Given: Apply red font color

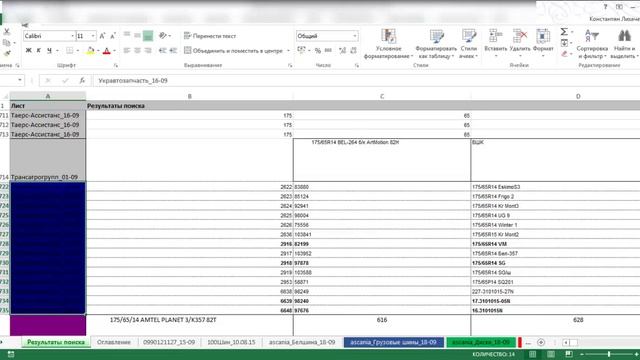Looking at the screenshot, I should [107, 51].
